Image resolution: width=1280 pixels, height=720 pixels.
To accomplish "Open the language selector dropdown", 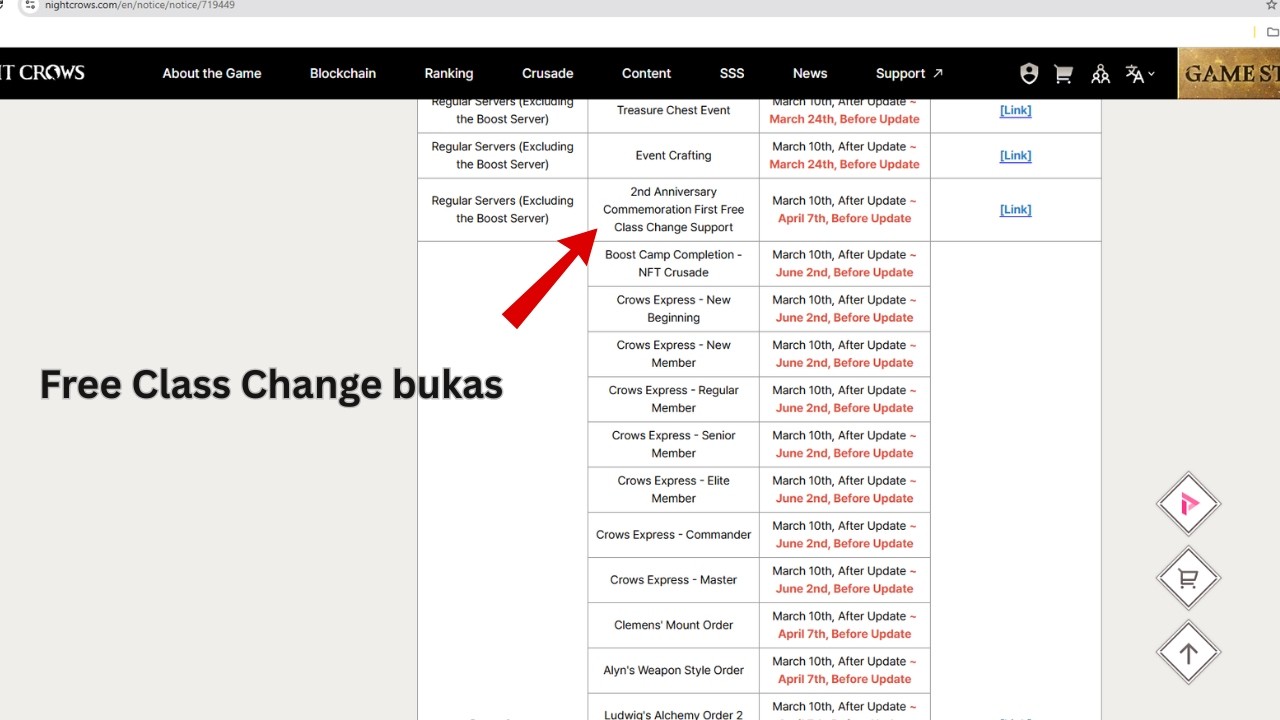I will 1139,73.
